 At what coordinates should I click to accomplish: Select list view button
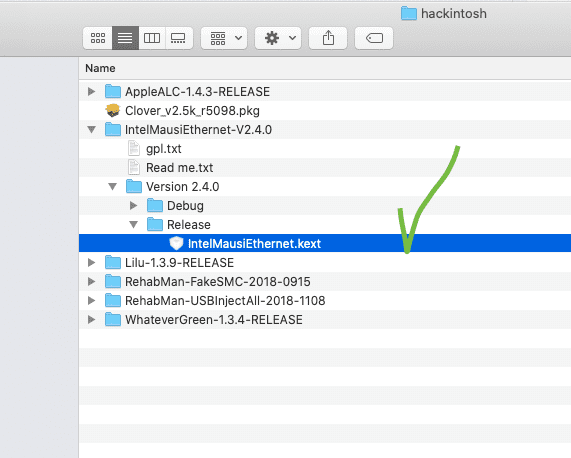coord(125,38)
